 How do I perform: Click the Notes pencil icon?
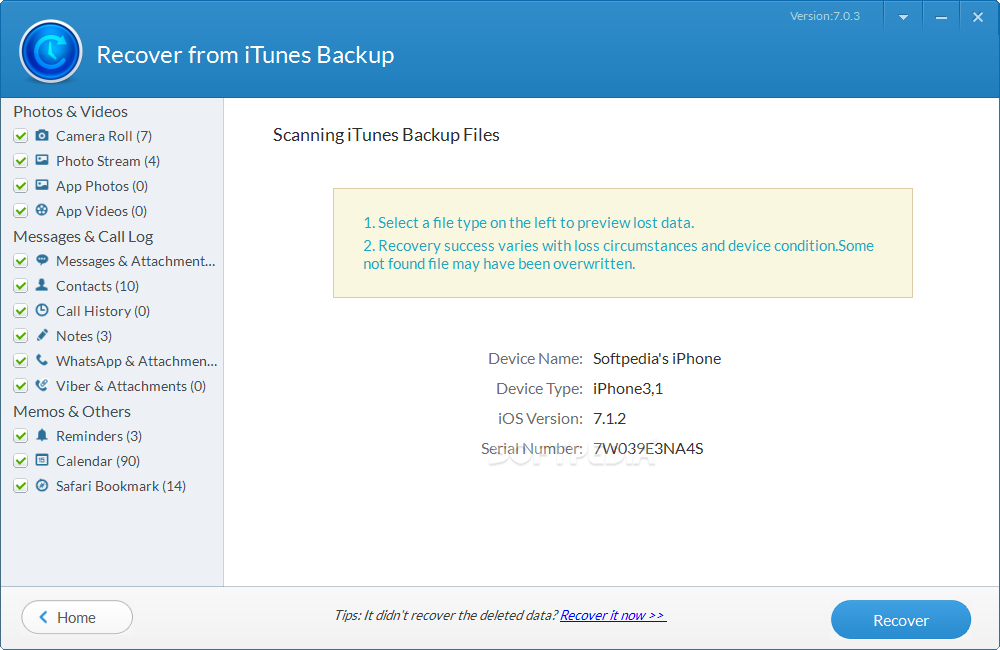[42, 336]
